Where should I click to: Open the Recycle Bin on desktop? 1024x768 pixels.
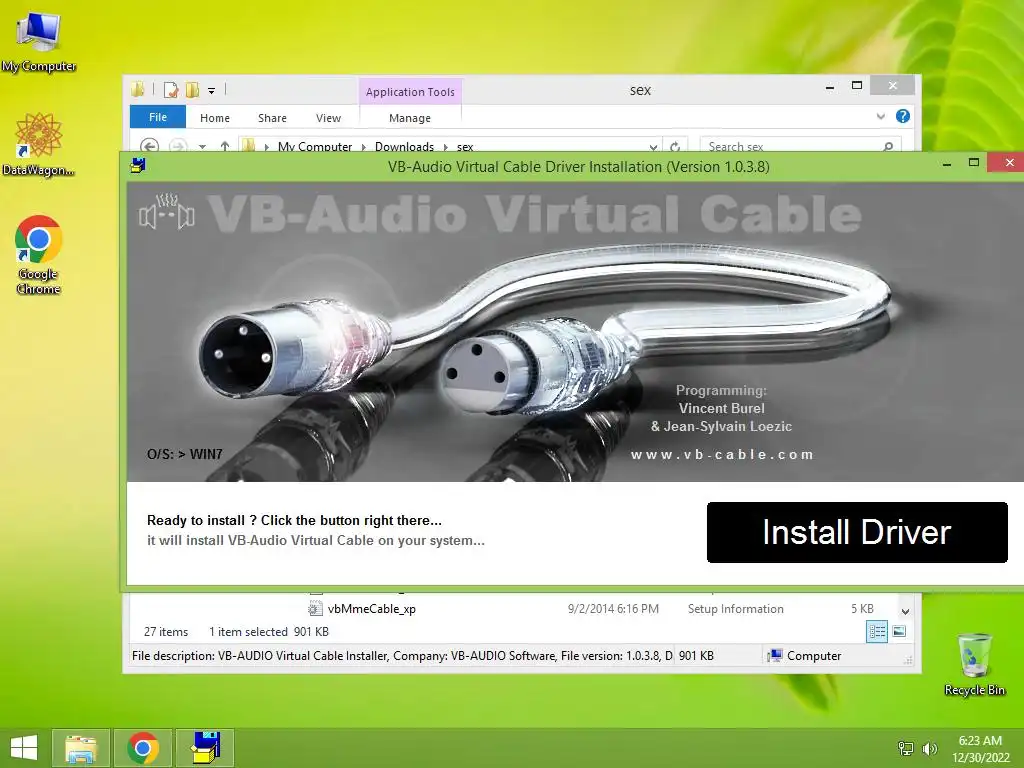[x=974, y=664]
